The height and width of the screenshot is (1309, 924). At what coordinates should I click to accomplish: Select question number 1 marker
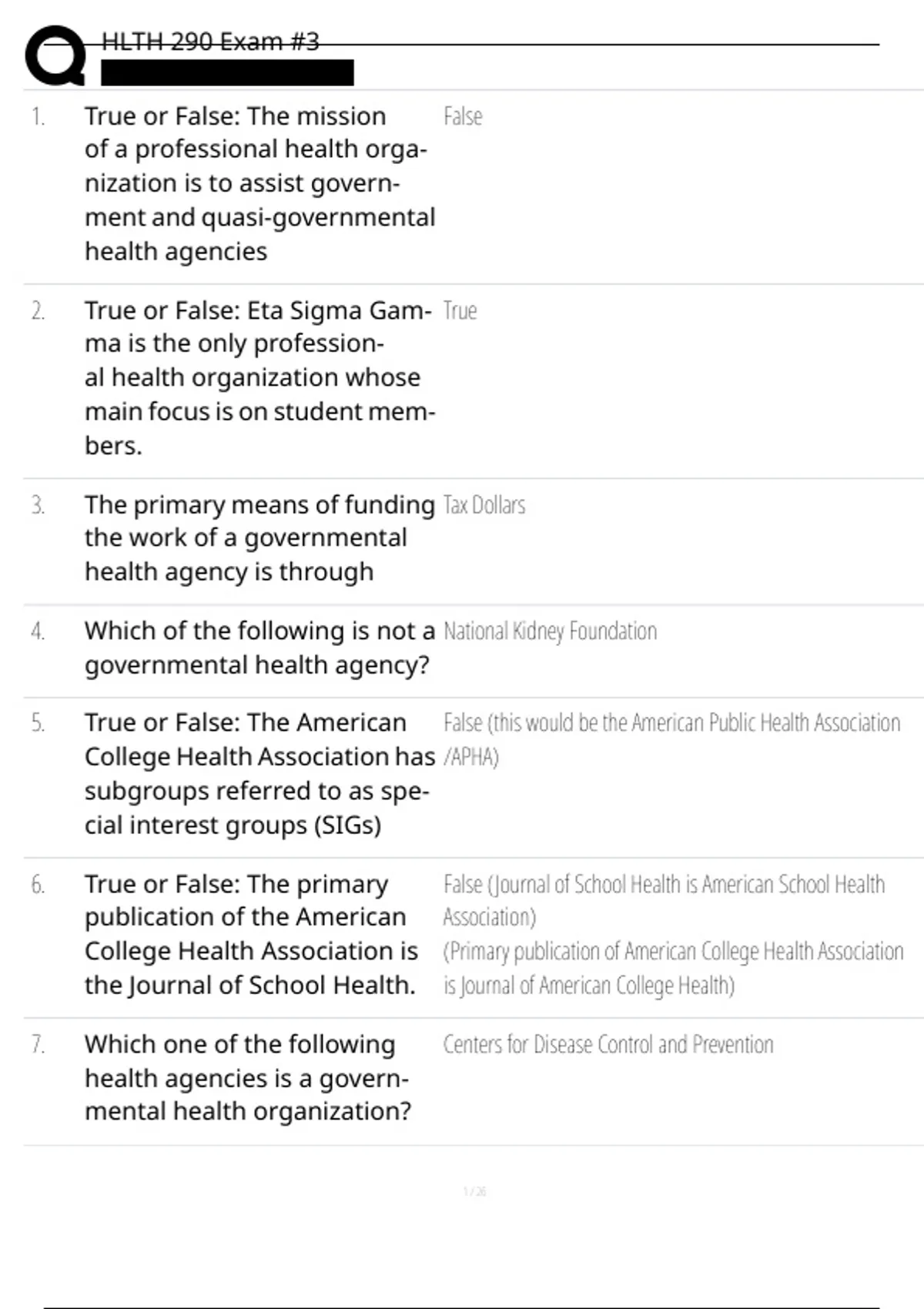[x=38, y=117]
